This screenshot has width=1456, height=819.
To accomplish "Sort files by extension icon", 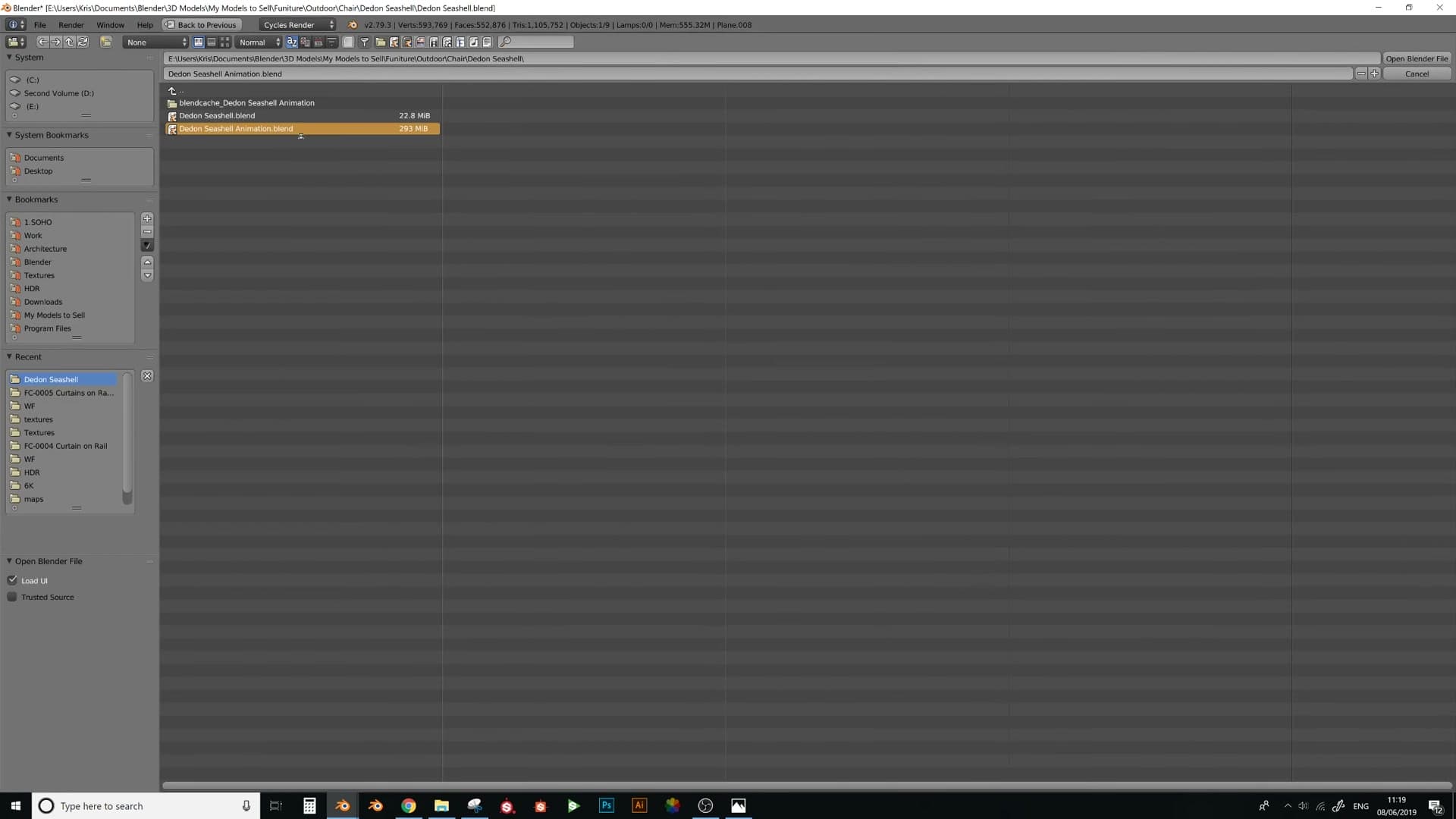I will [x=305, y=42].
